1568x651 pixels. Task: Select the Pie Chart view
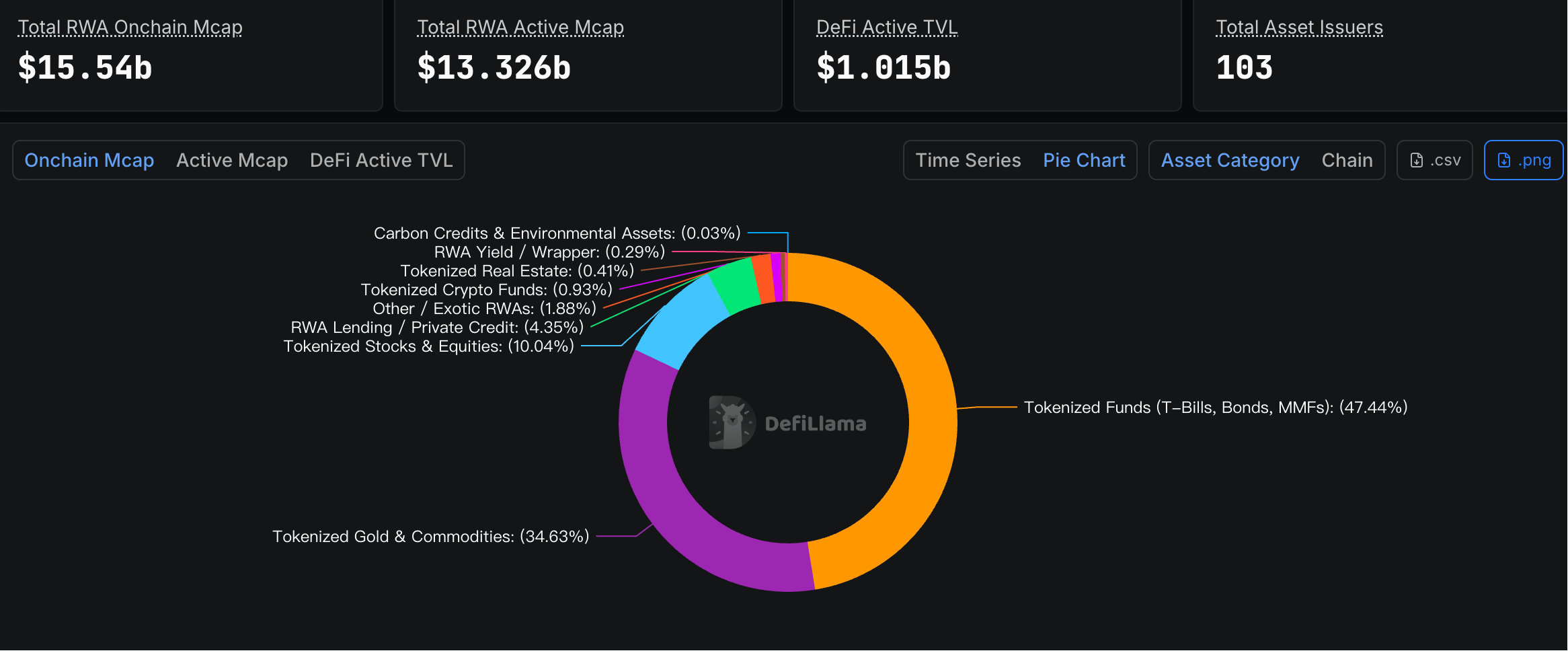coord(1084,160)
